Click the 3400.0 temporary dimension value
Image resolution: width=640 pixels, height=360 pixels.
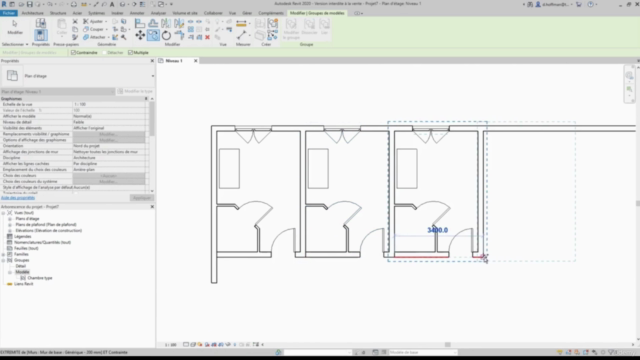438,230
